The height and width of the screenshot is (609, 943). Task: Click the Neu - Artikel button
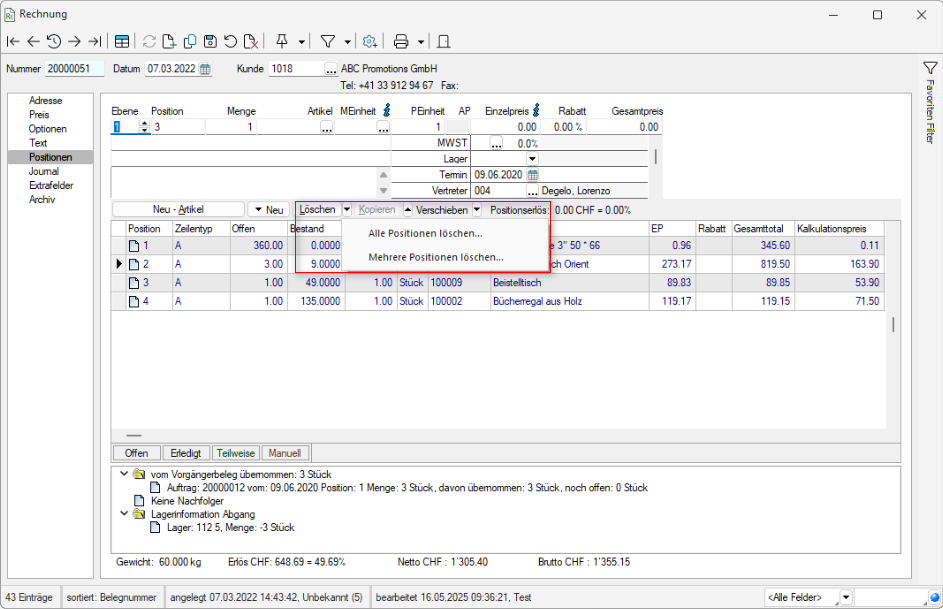click(179, 210)
